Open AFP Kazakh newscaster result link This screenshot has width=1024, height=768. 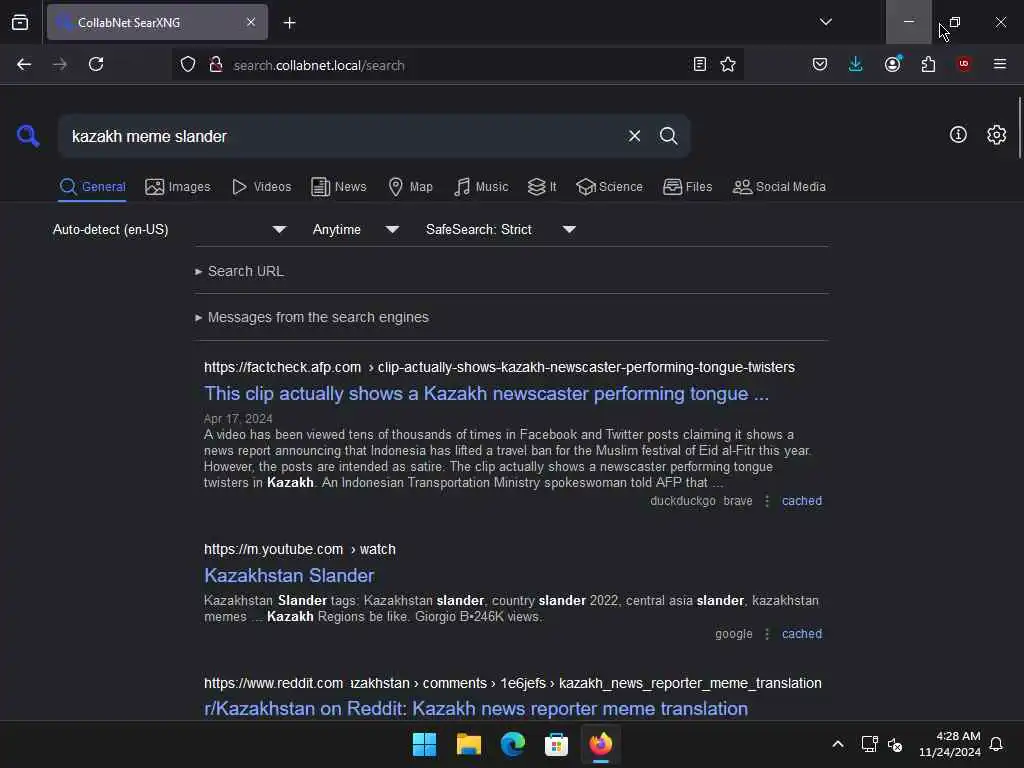[x=486, y=393]
